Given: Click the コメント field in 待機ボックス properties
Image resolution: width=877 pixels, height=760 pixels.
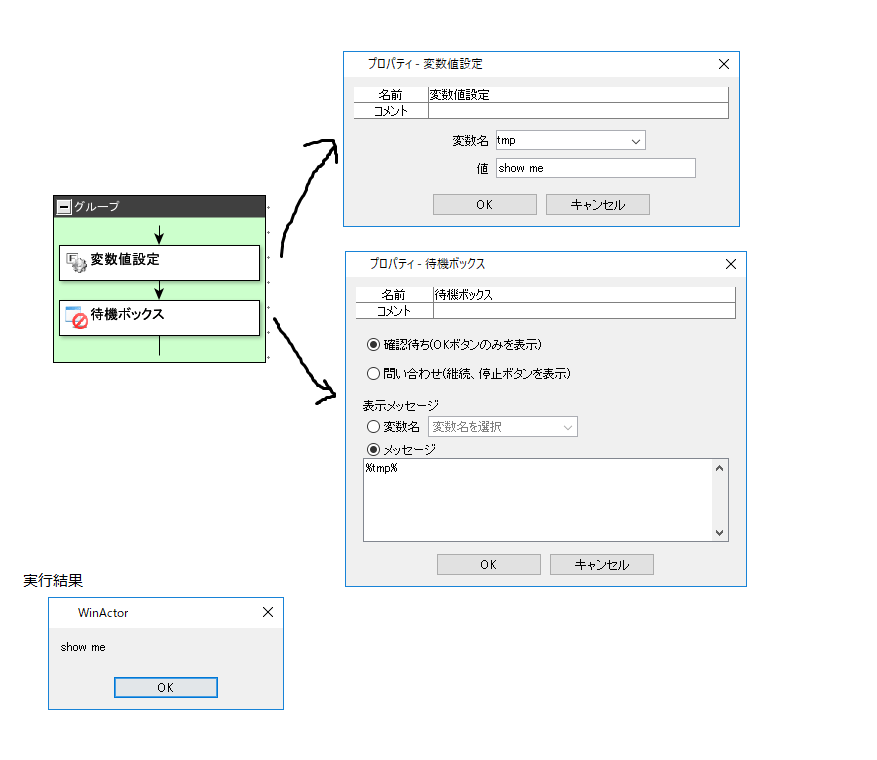Looking at the screenshot, I should (584, 311).
